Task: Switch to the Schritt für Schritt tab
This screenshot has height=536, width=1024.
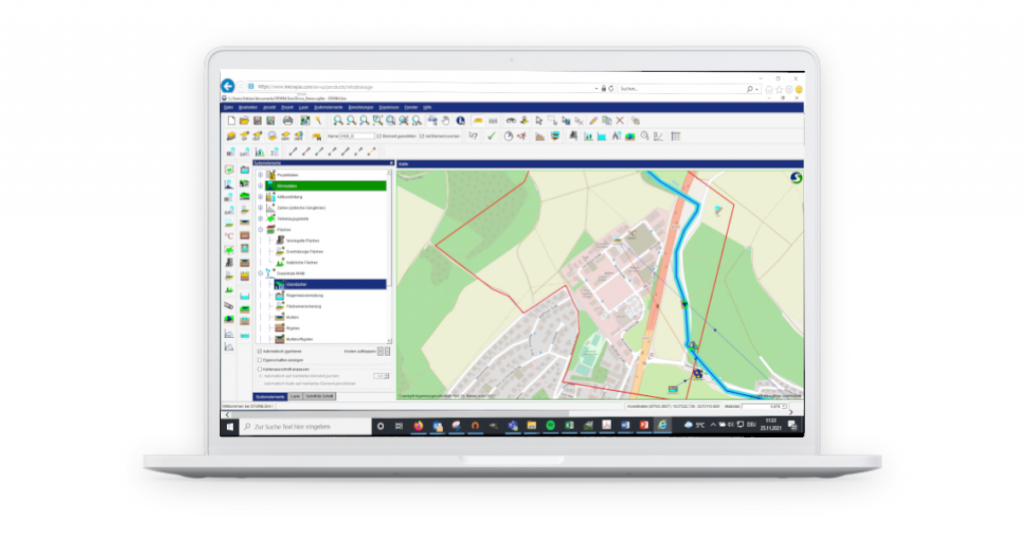Action: pyautogui.click(x=319, y=396)
